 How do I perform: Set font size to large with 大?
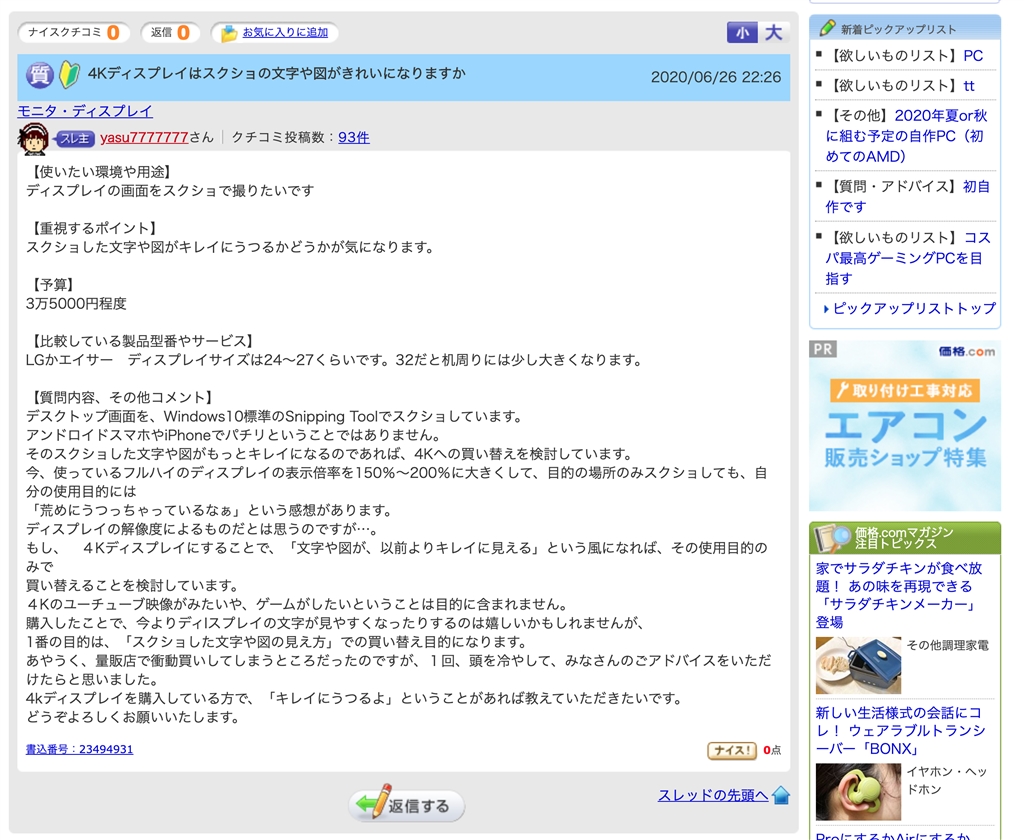tap(774, 33)
